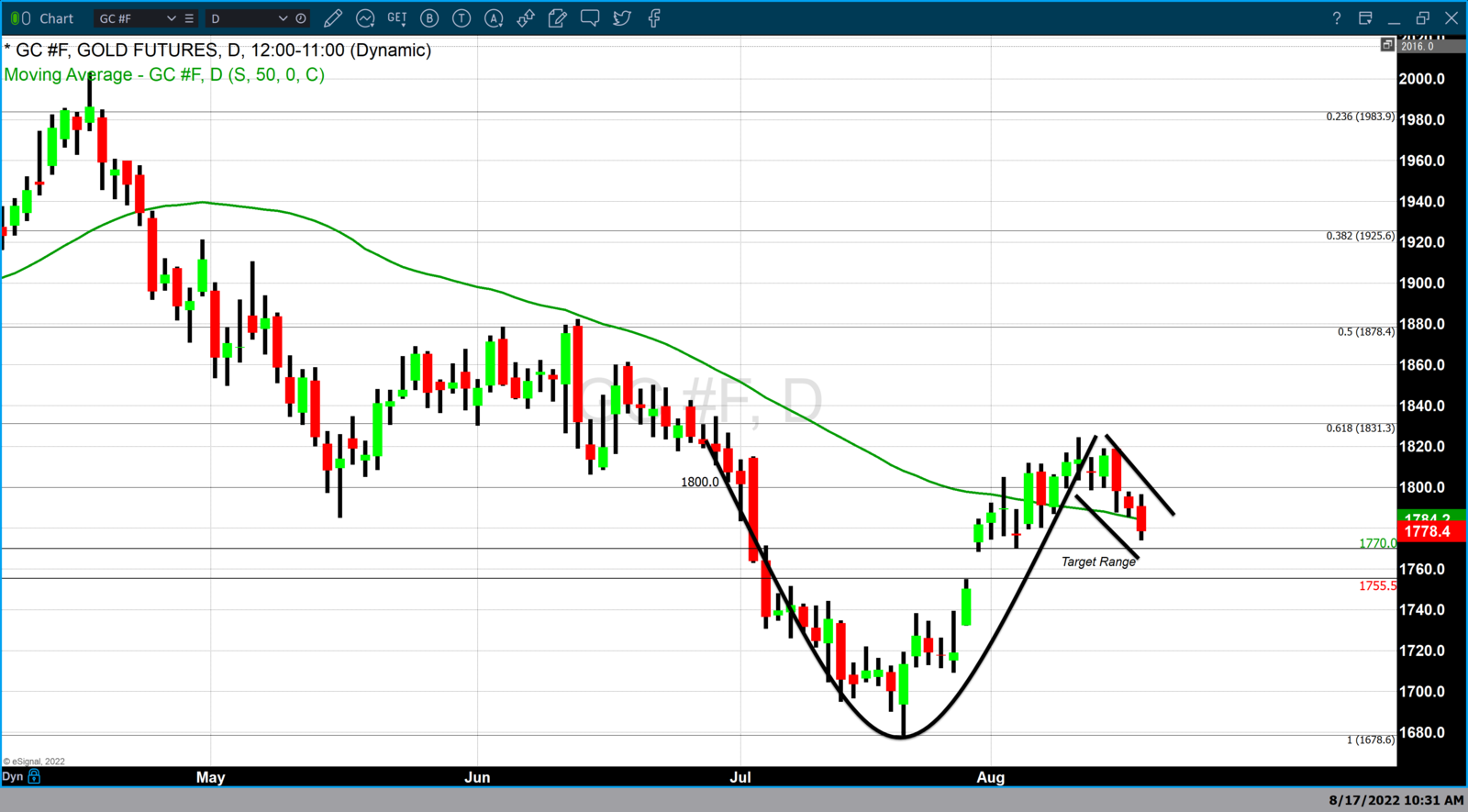Open the help question mark
Screen dimensions: 1468x812
1337,18
